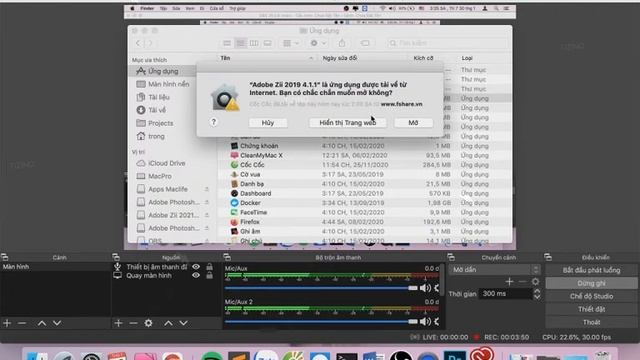Open the Tệp menu

[163, 8]
